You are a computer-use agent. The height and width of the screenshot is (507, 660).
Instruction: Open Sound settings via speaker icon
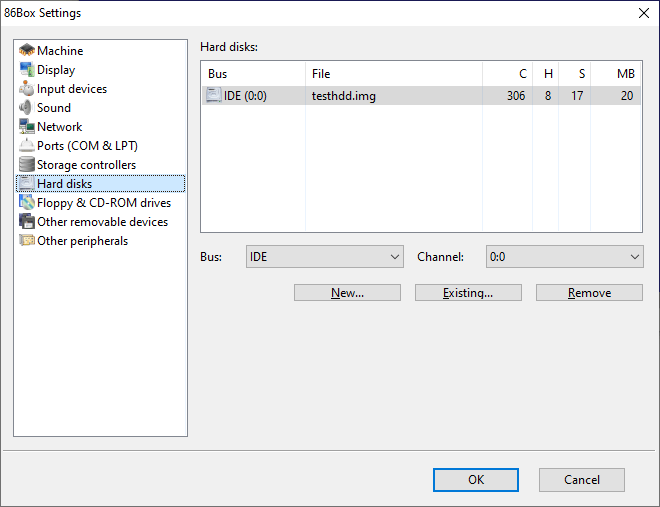coord(27,108)
